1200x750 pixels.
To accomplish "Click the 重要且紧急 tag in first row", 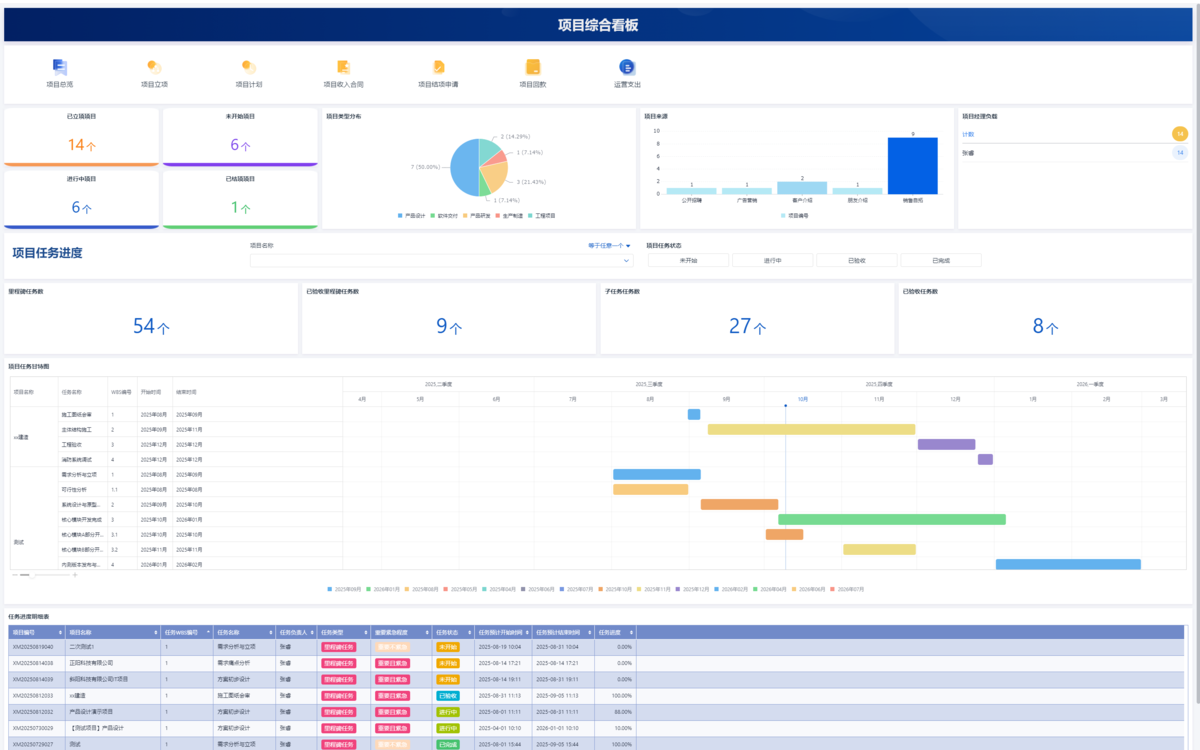I will [x=392, y=647].
